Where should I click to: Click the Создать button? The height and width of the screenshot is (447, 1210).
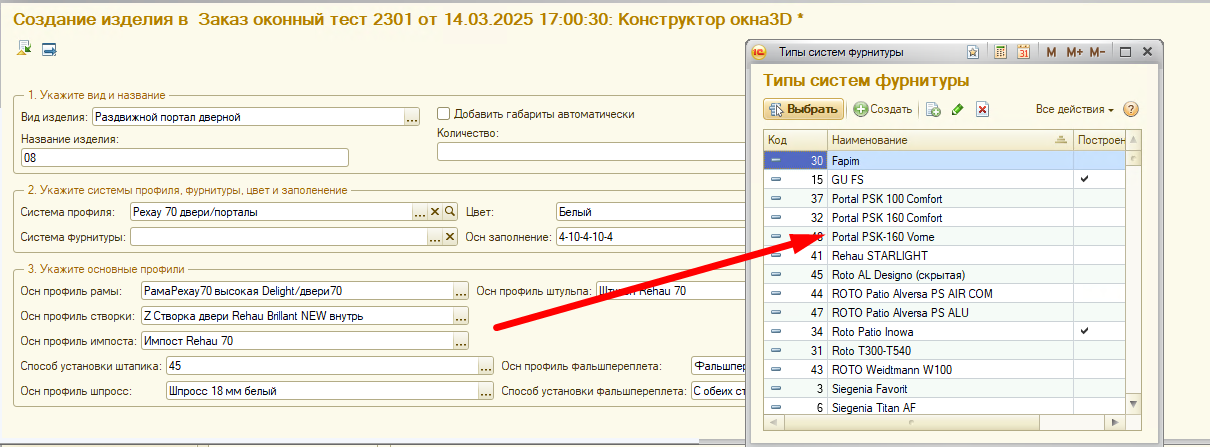click(x=883, y=109)
